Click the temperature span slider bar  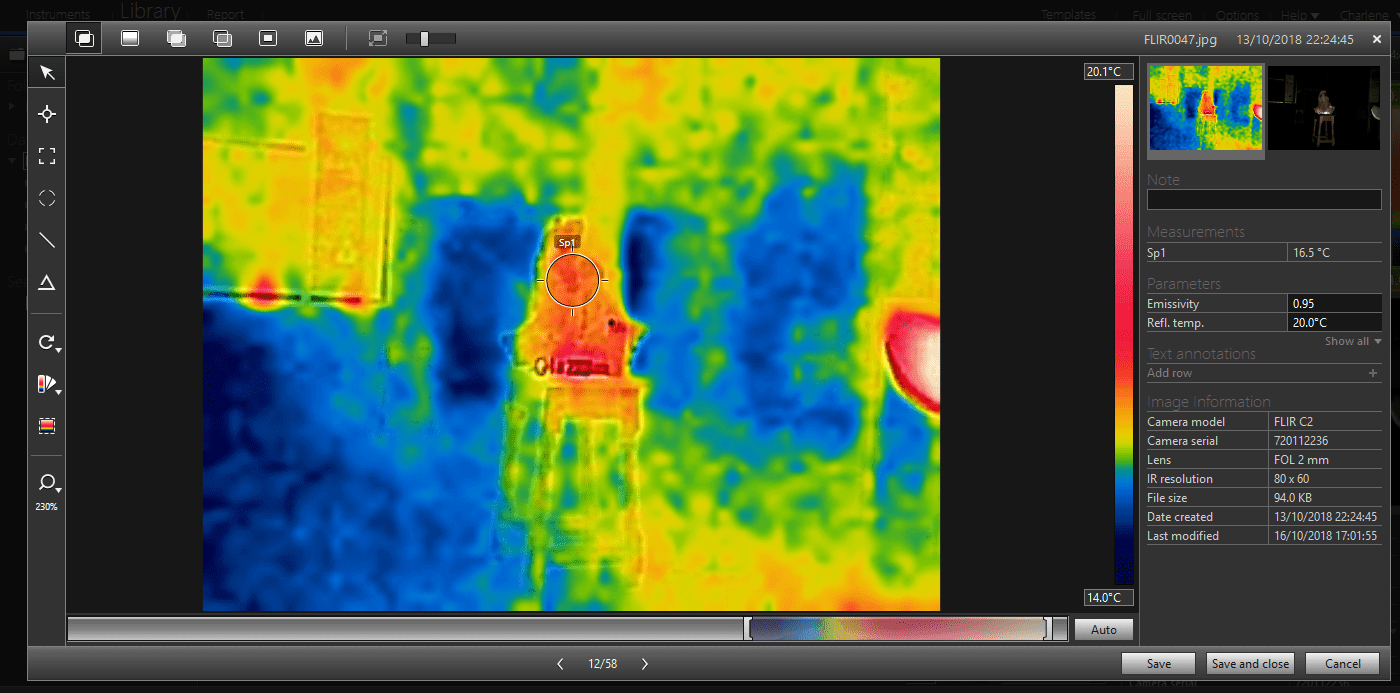(897, 629)
